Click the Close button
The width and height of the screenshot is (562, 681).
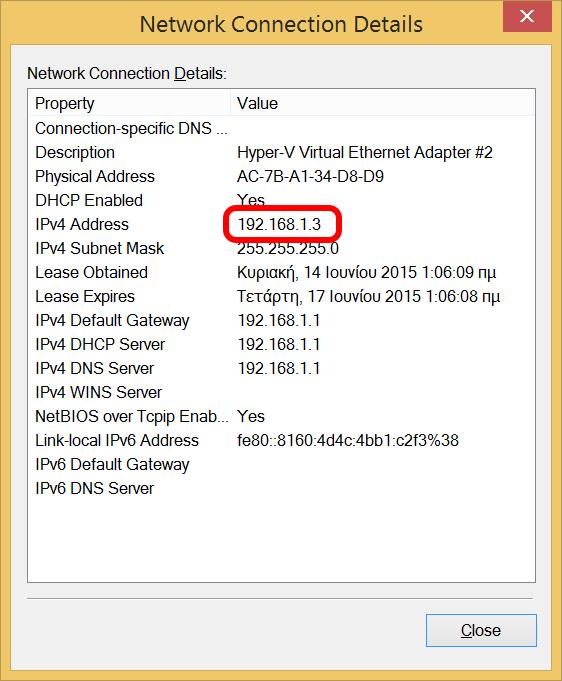click(481, 630)
